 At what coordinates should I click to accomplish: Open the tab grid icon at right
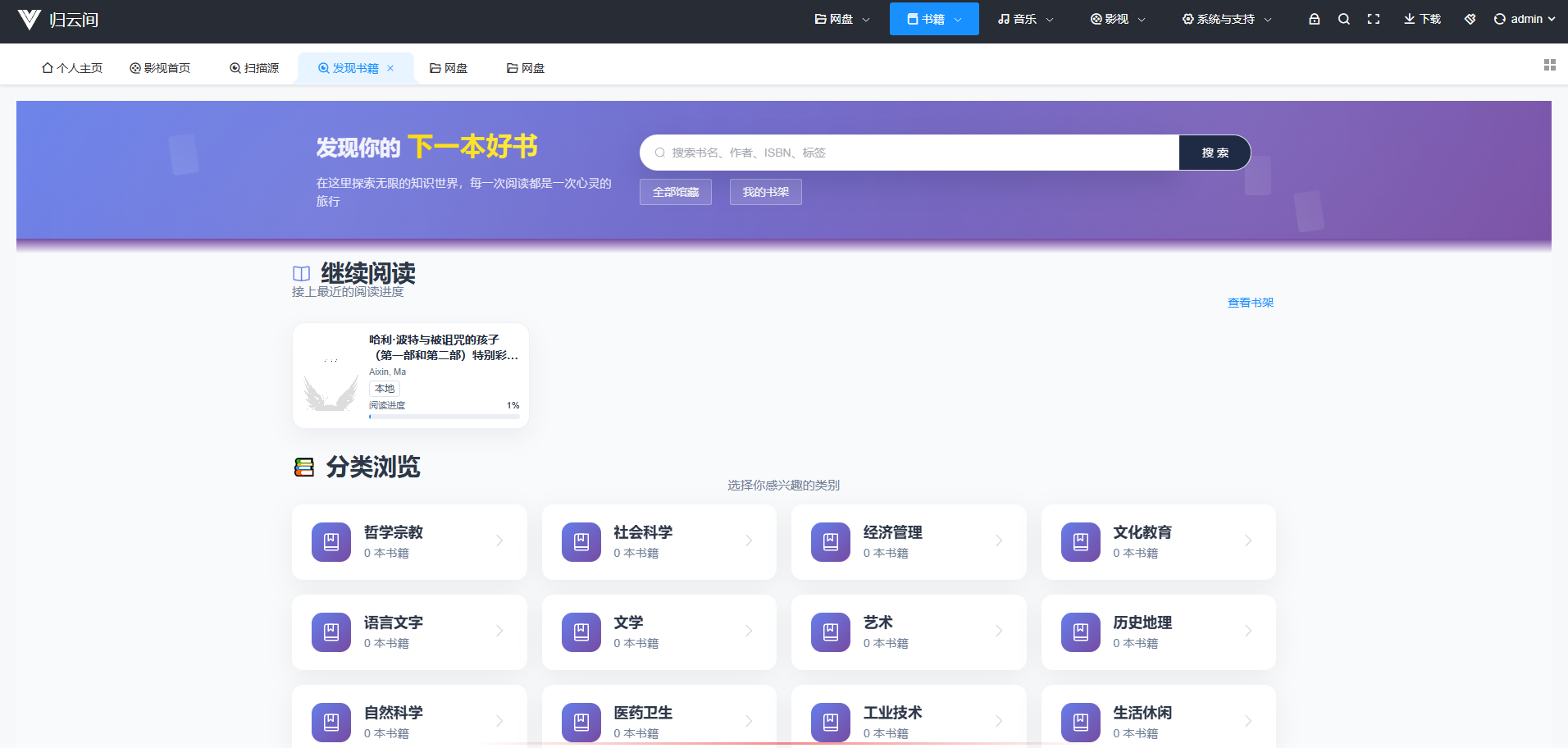click(1549, 65)
